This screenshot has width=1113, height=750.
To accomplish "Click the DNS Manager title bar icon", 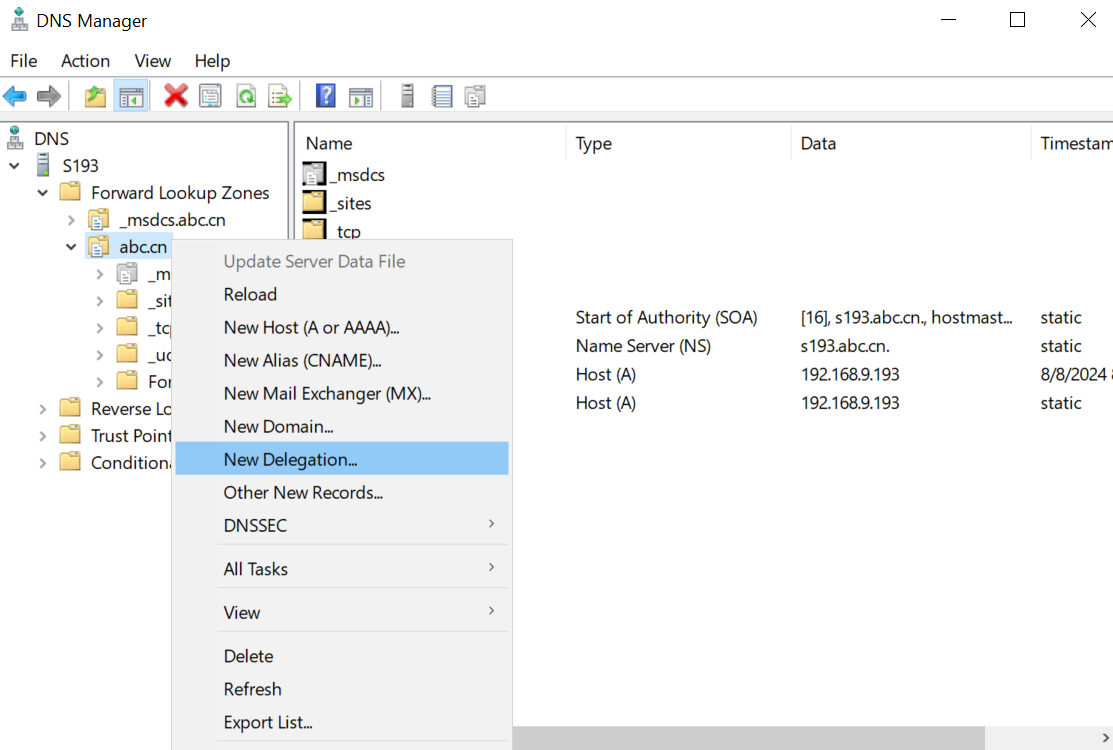I will 19,20.
